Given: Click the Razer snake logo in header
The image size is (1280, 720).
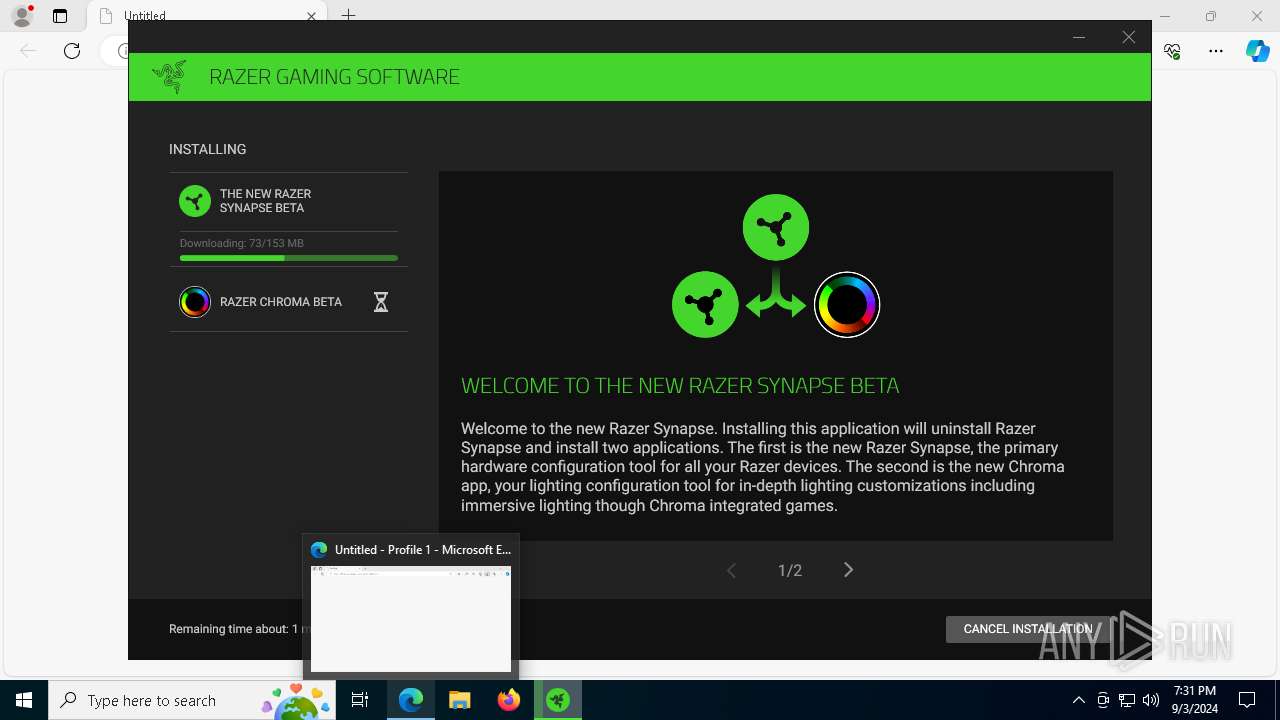Looking at the screenshot, I should (x=169, y=77).
